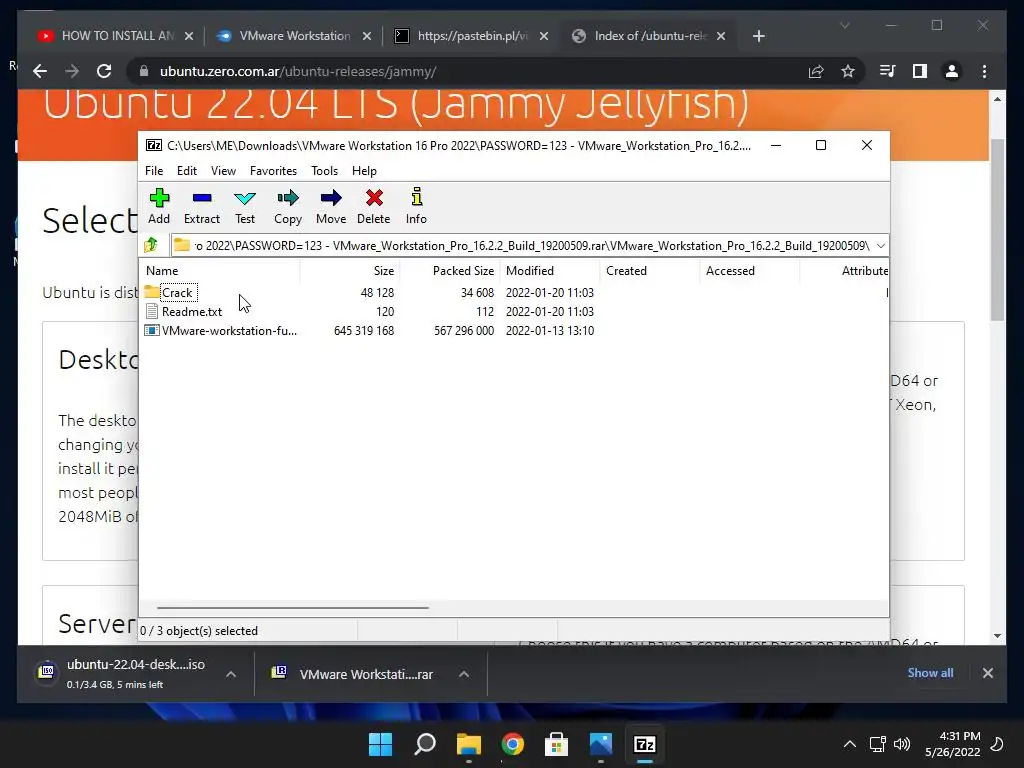Image resolution: width=1024 pixels, height=768 pixels.
Task: Open the Windows Start menu
Action: [381, 744]
